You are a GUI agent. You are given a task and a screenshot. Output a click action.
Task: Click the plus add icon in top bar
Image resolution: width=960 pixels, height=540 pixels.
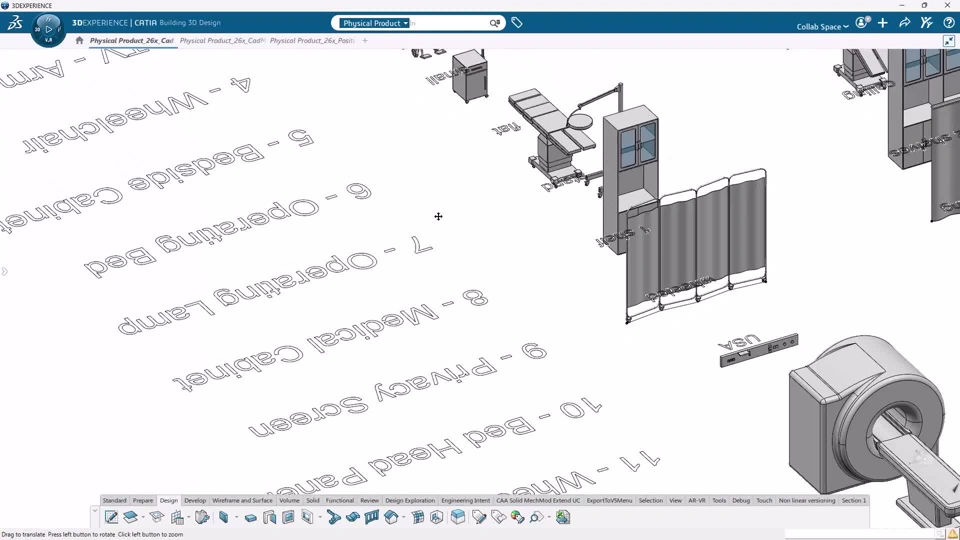pyautogui.click(x=883, y=23)
